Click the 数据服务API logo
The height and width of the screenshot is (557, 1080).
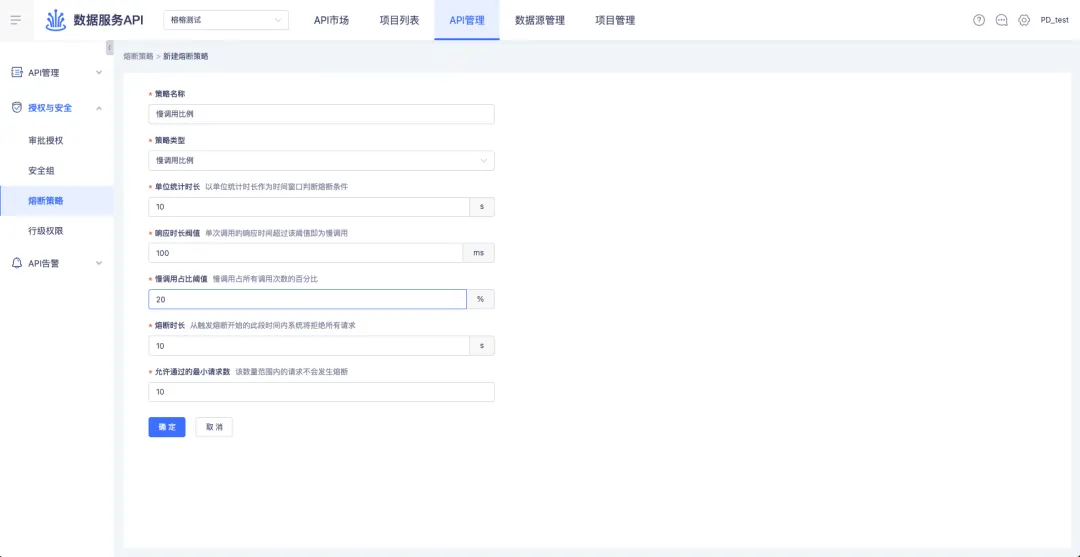point(95,20)
